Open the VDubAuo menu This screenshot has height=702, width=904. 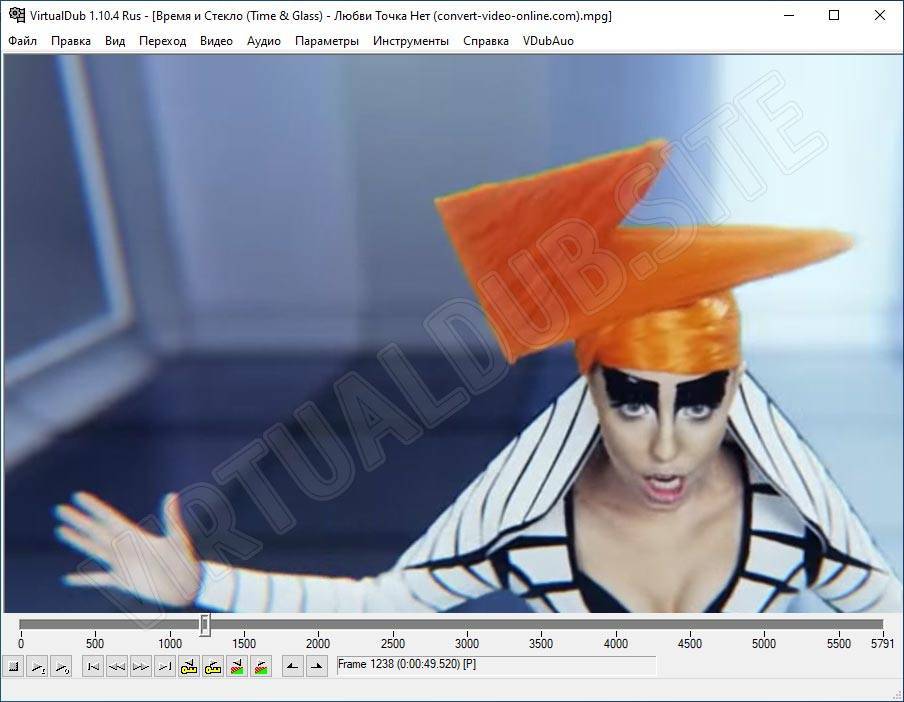click(x=548, y=41)
